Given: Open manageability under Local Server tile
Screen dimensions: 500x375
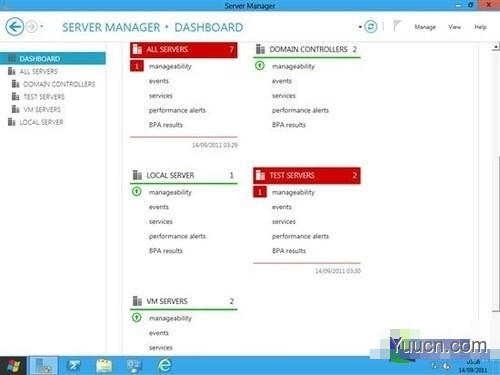Looking at the screenshot, I should (170, 192).
